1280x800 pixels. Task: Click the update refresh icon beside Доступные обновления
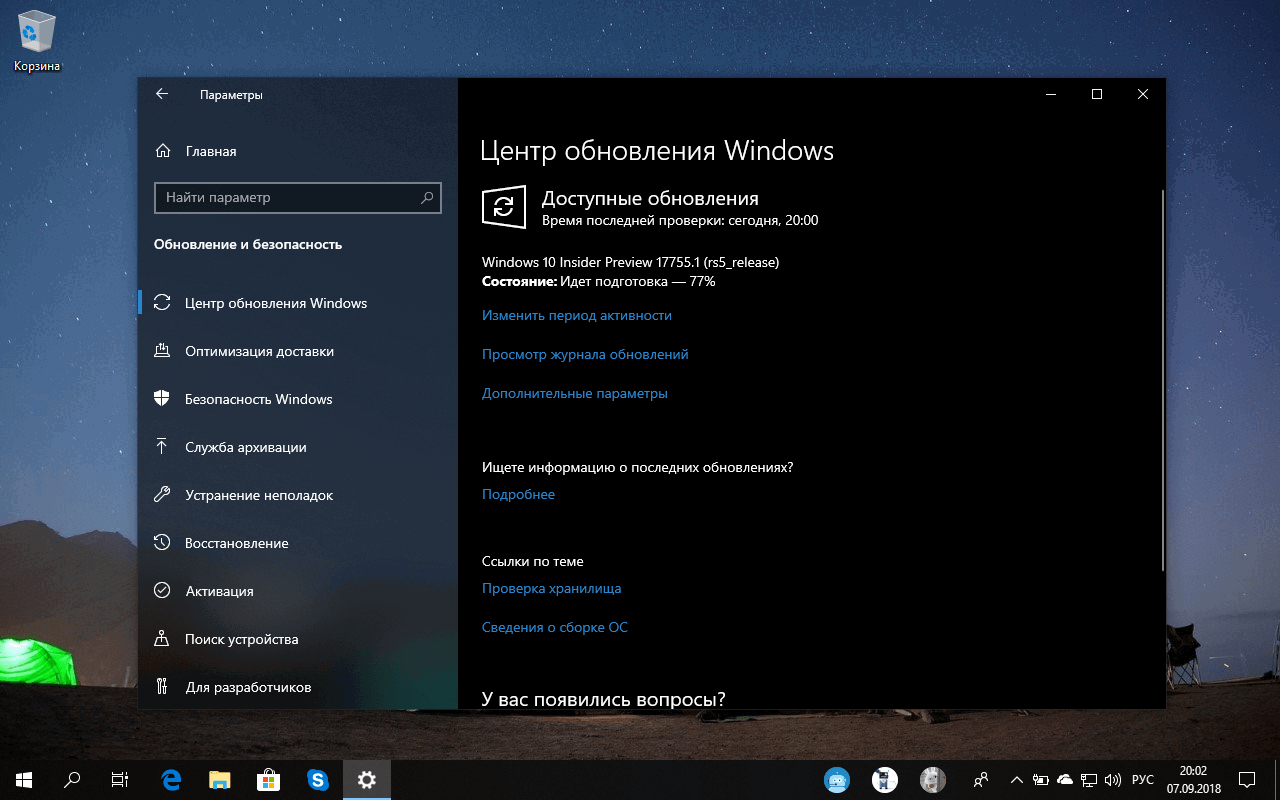point(504,206)
